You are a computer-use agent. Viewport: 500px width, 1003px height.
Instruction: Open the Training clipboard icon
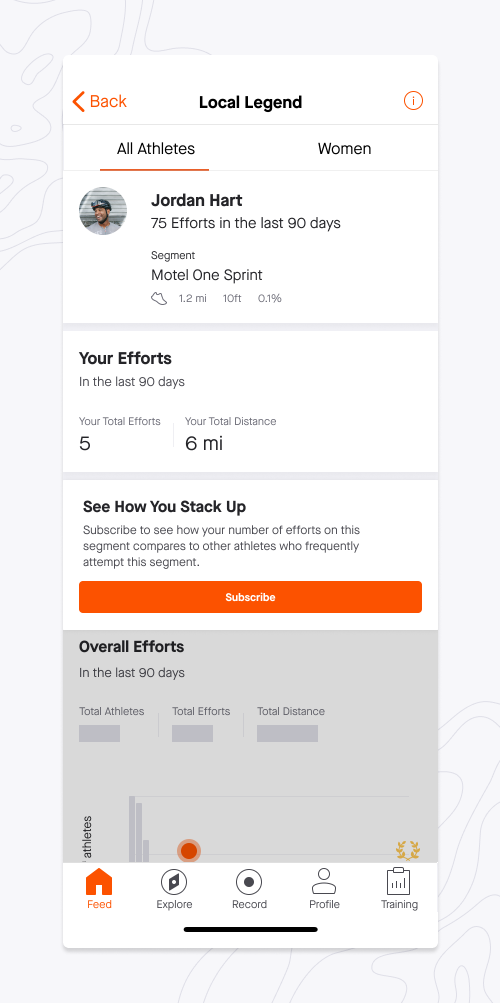398,881
